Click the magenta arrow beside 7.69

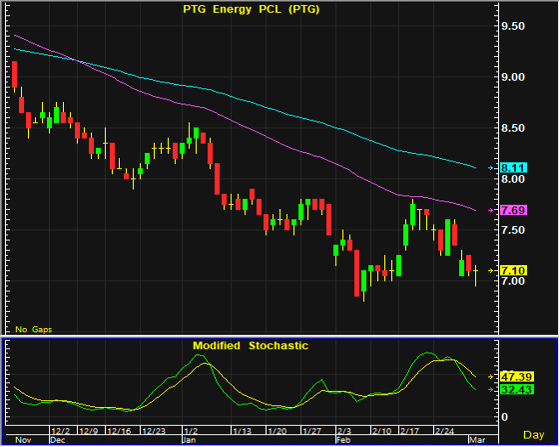coord(491,210)
